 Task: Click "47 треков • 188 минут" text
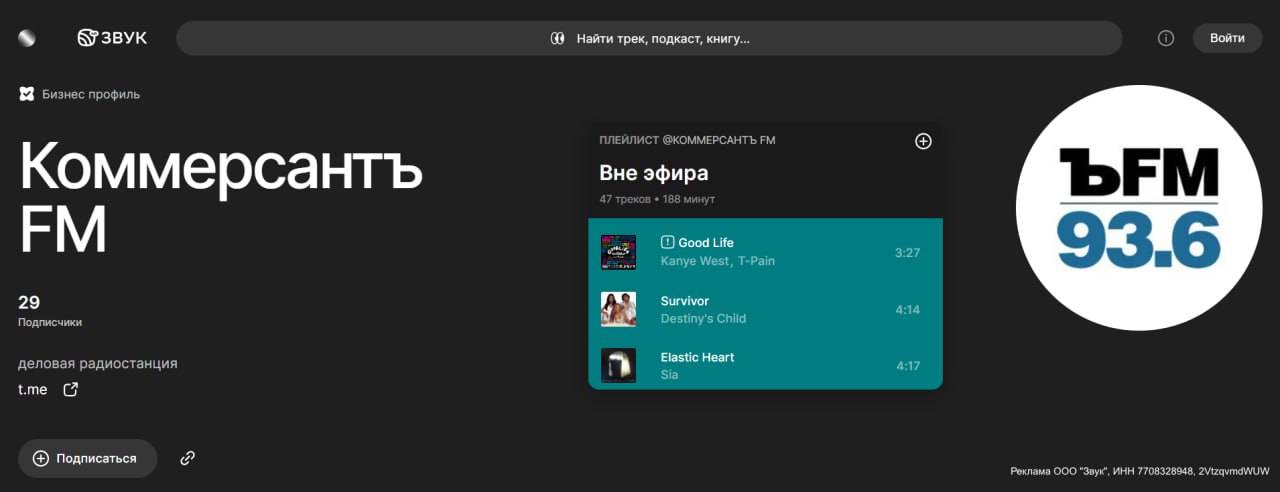tap(657, 199)
